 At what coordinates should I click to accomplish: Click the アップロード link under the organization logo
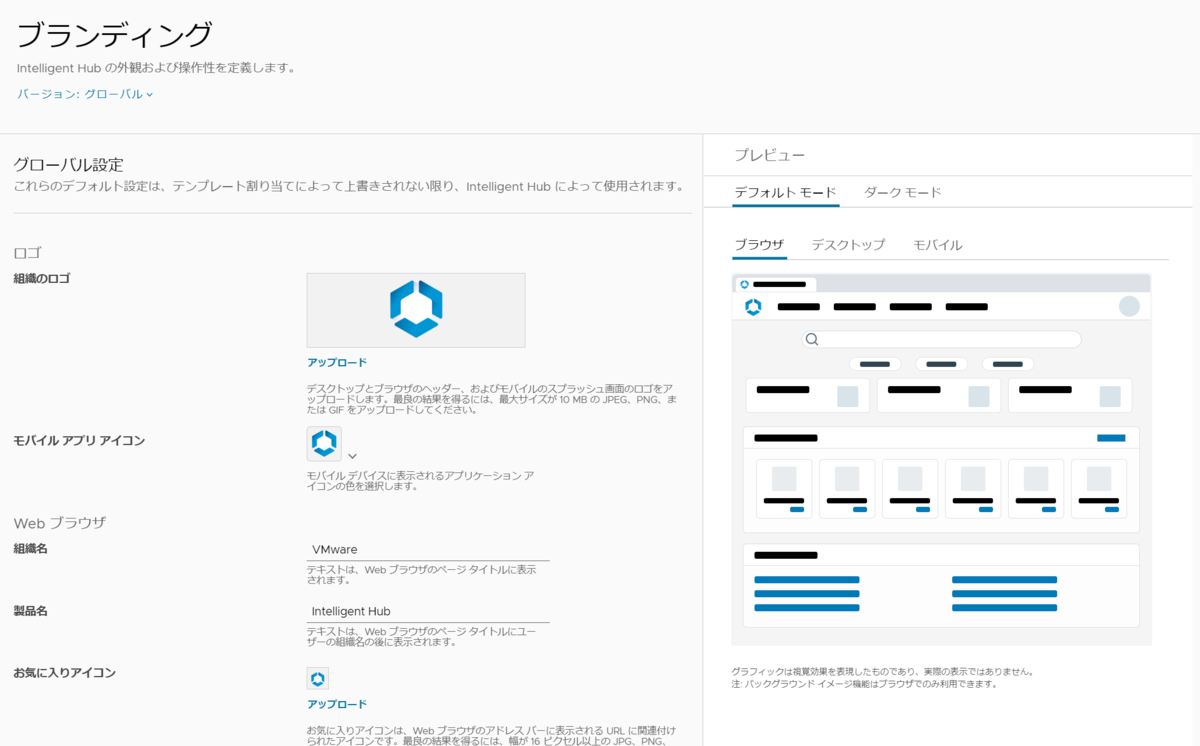click(337, 363)
